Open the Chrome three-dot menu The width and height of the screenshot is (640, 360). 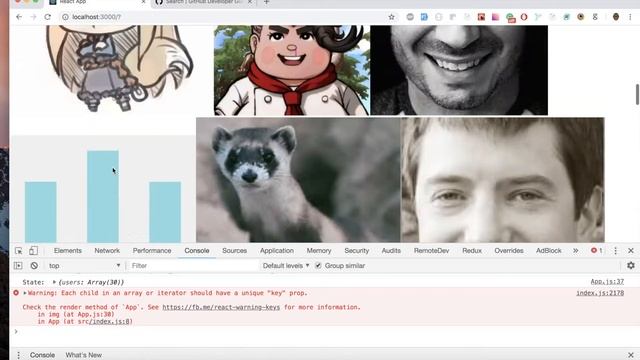(x=630, y=17)
